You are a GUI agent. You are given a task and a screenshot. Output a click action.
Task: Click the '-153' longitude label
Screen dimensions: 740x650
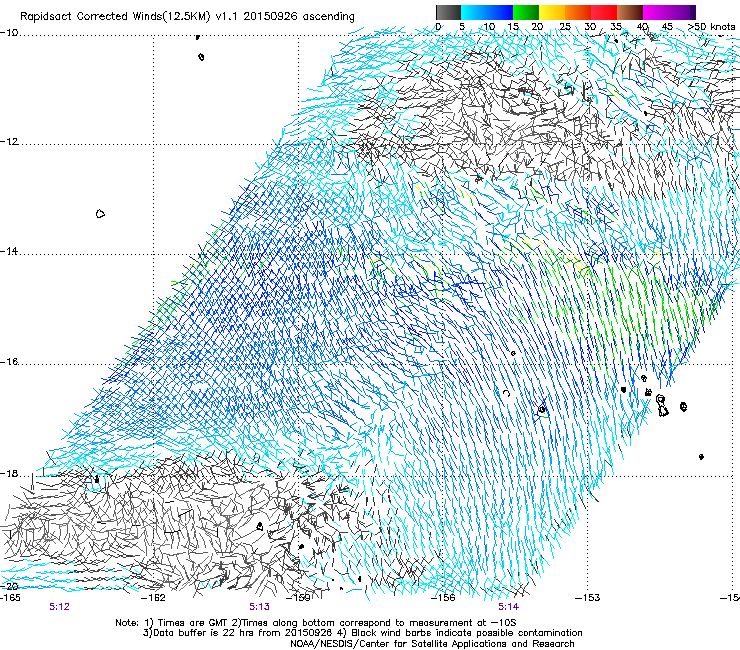click(588, 598)
